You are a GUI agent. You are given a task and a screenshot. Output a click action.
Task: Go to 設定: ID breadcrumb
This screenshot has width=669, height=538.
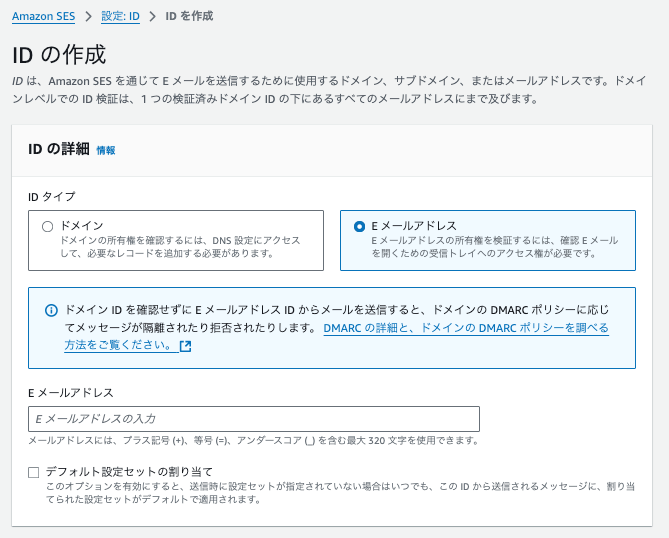click(120, 16)
